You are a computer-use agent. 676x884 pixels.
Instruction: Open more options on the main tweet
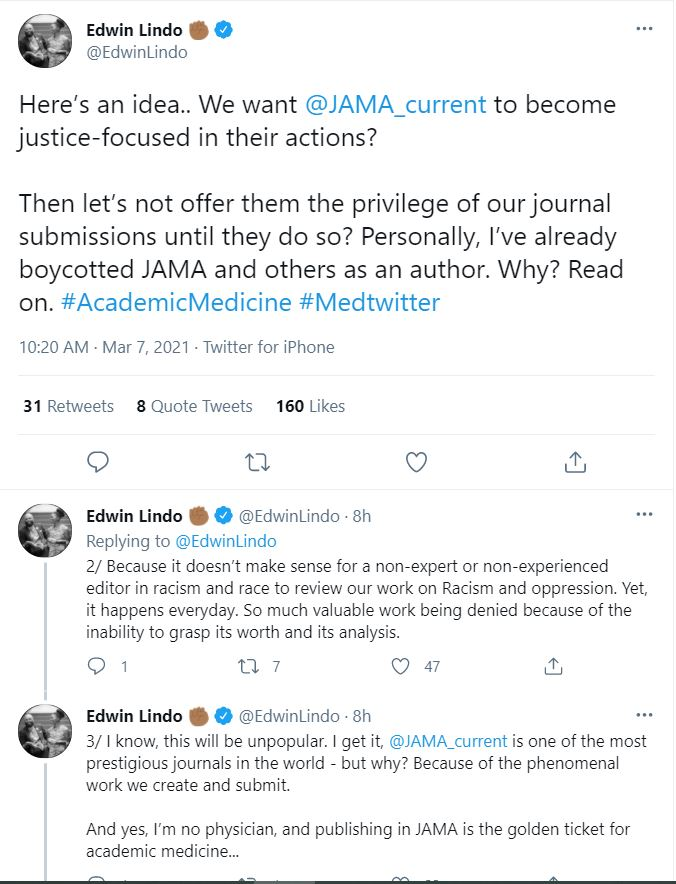(x=644, y=28)
